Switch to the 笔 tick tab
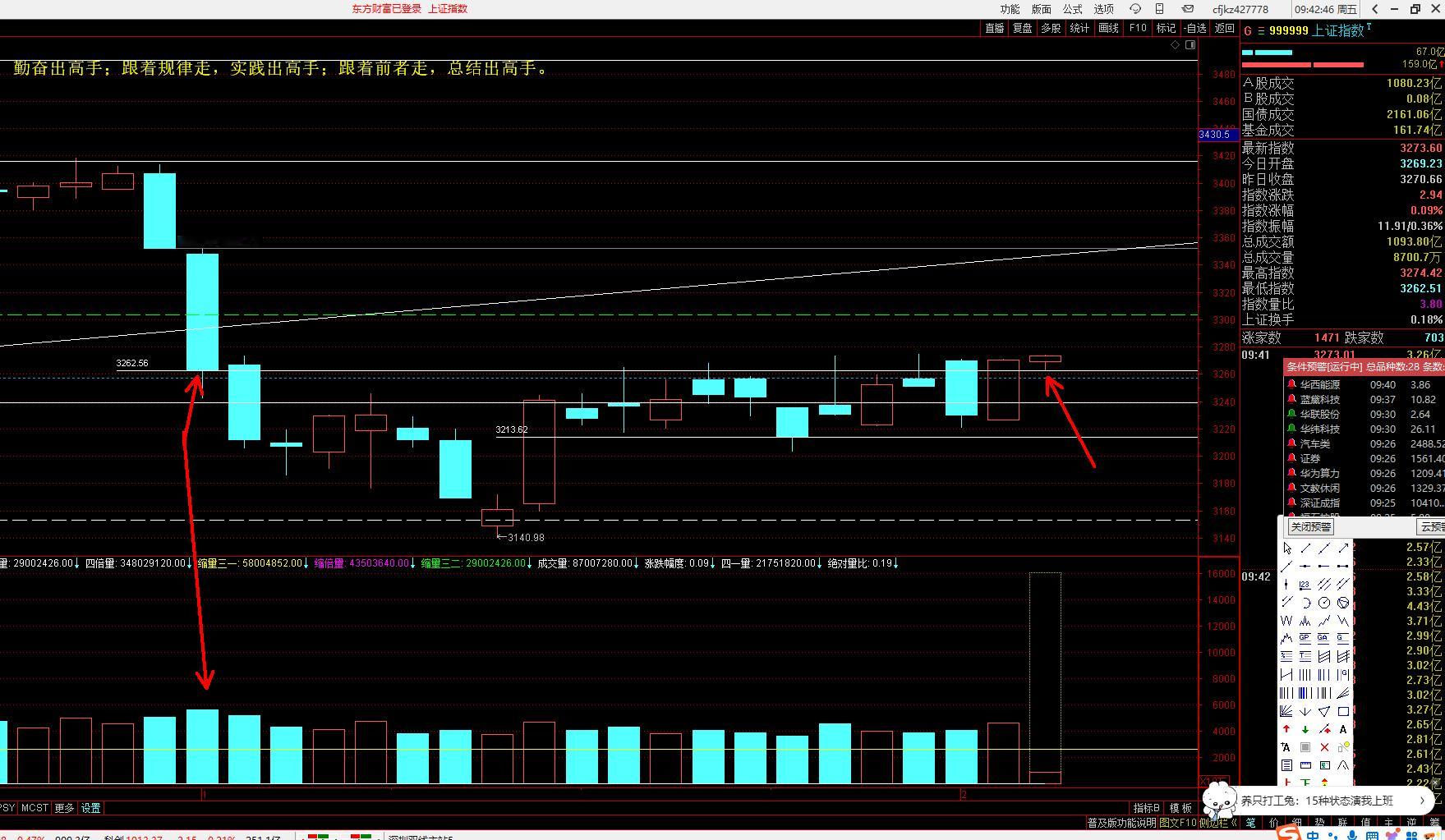 pyautogui.click(x=1251, y=823)
